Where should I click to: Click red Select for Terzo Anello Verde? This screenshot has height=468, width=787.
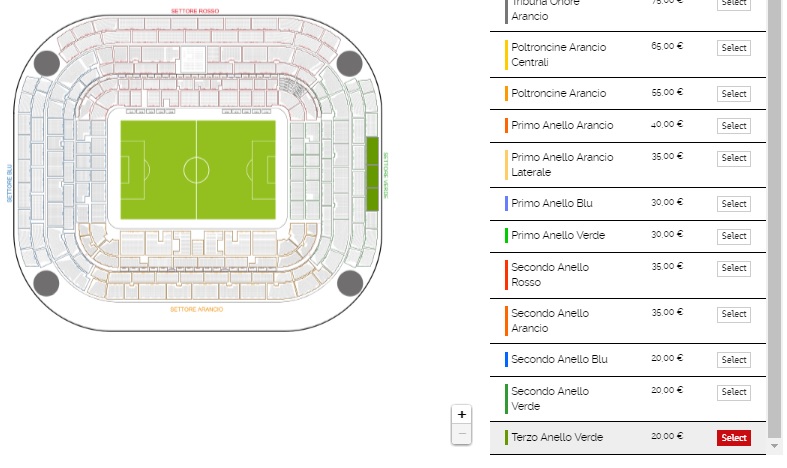733,437
